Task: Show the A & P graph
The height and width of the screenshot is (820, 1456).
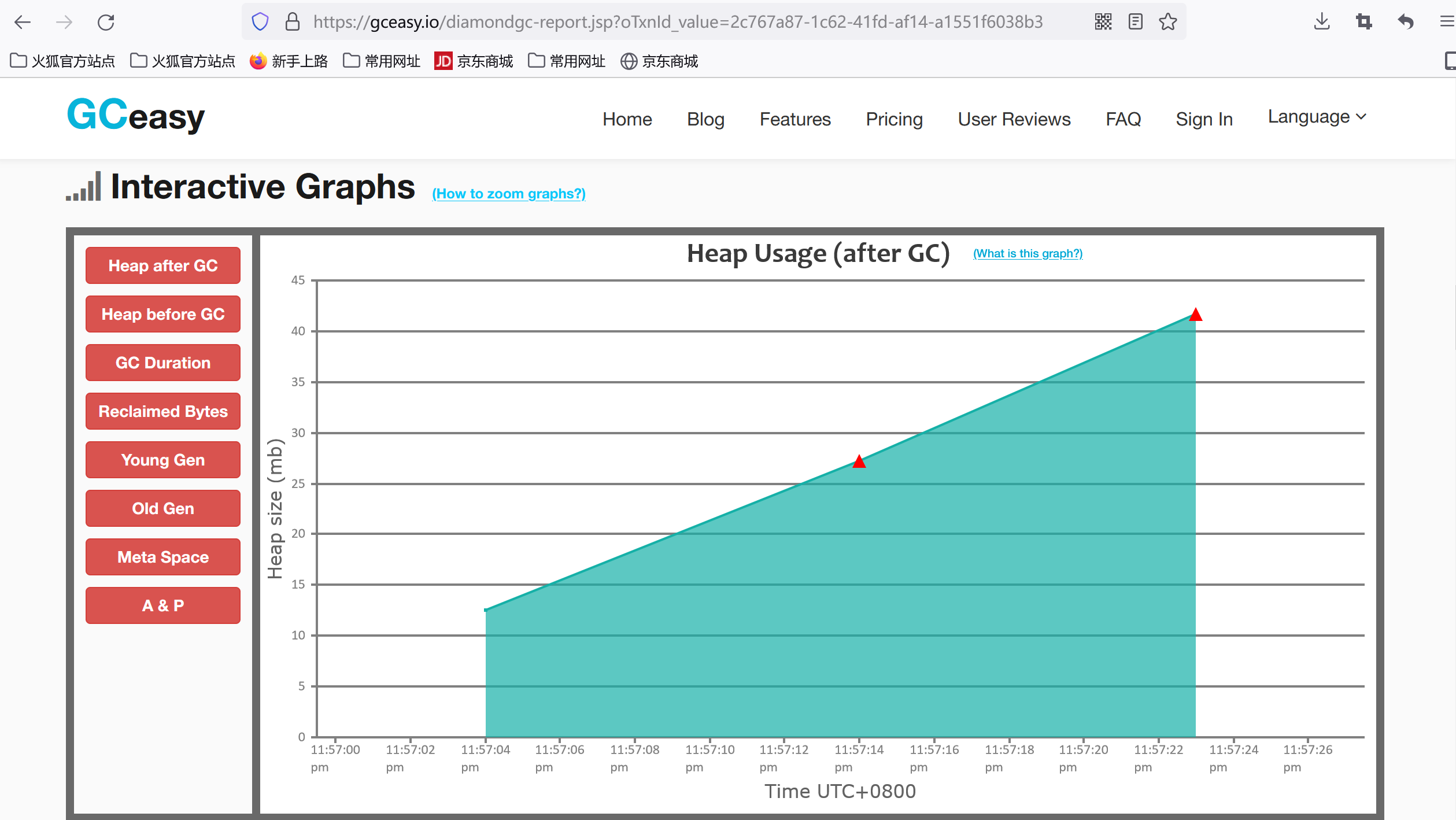Action: (163, 605)
